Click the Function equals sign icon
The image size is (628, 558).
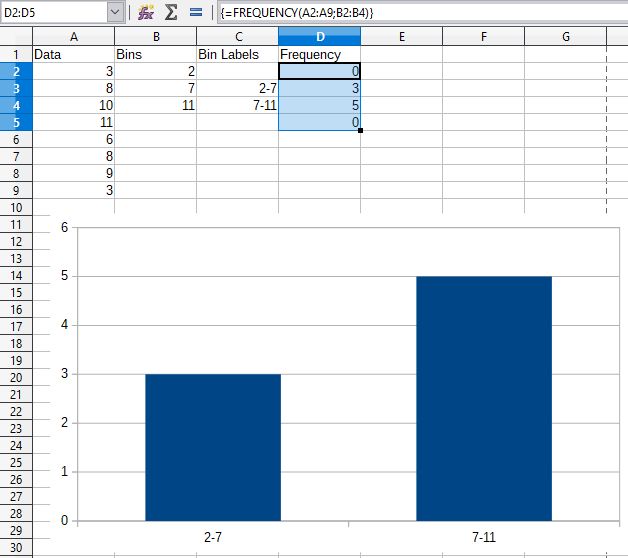tap(196, 12)
